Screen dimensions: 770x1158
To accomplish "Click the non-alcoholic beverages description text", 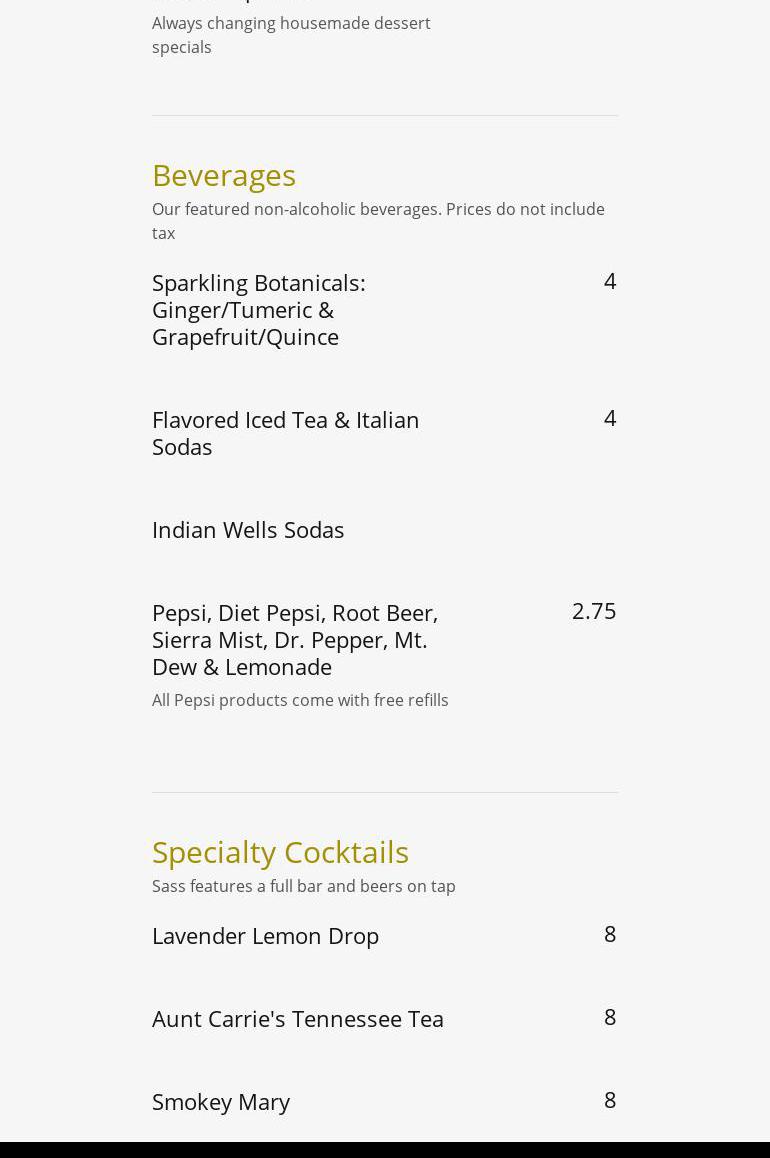I will coord(378,221).
